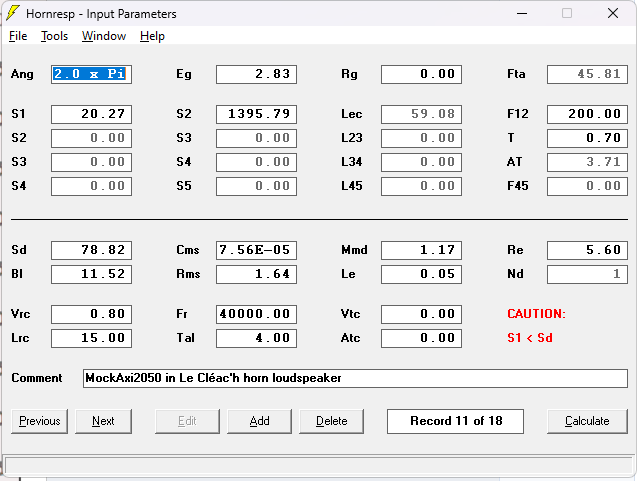Click the T field with 0.70
This screenshot has width=638, height=481.
587,138
